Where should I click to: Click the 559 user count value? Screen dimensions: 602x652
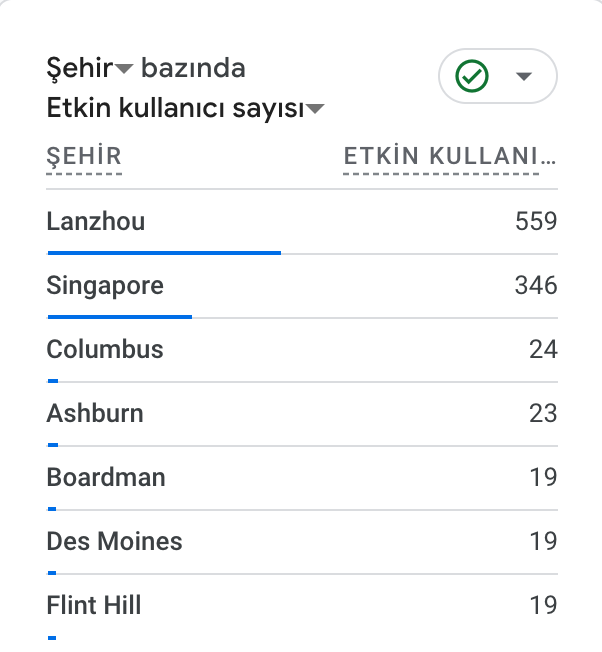pos(535,221)
